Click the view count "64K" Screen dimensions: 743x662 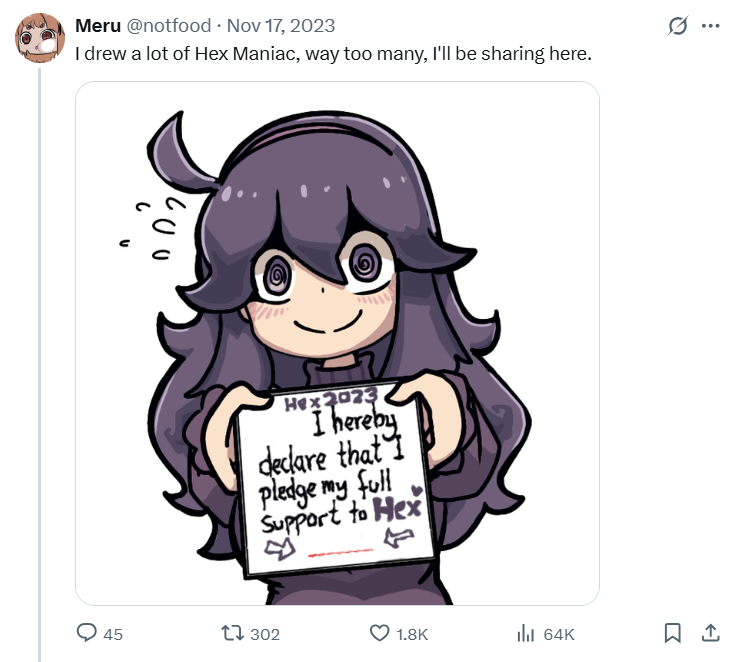559,634
